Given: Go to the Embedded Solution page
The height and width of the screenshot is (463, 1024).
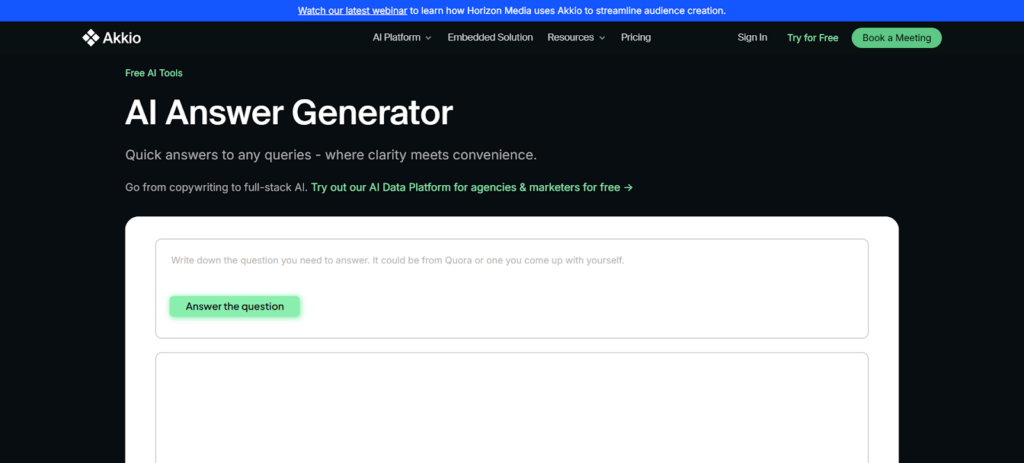Looking at the screenshot, I should (490, 38).
